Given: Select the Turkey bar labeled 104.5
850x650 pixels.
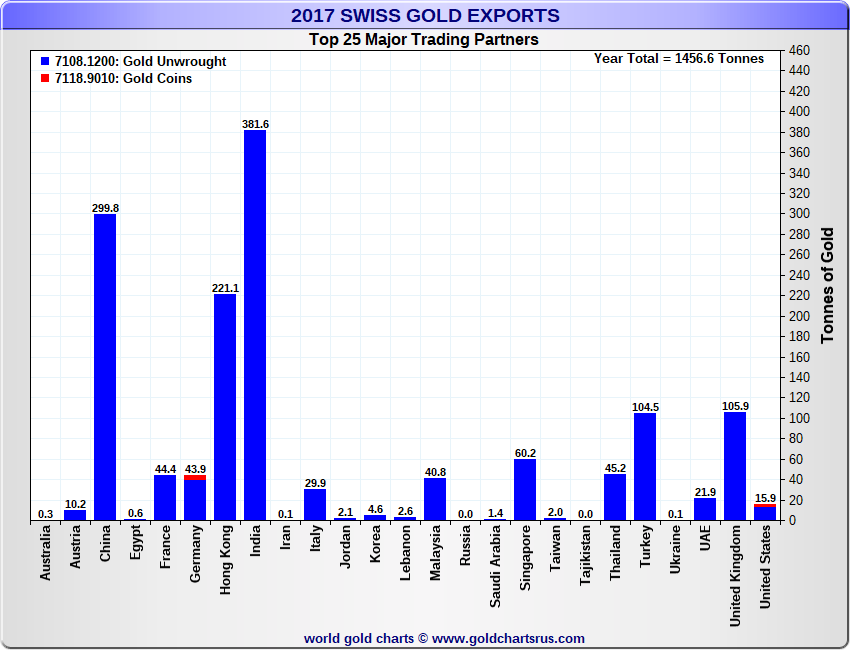Looking at the screenshot, I should [645, 467].
